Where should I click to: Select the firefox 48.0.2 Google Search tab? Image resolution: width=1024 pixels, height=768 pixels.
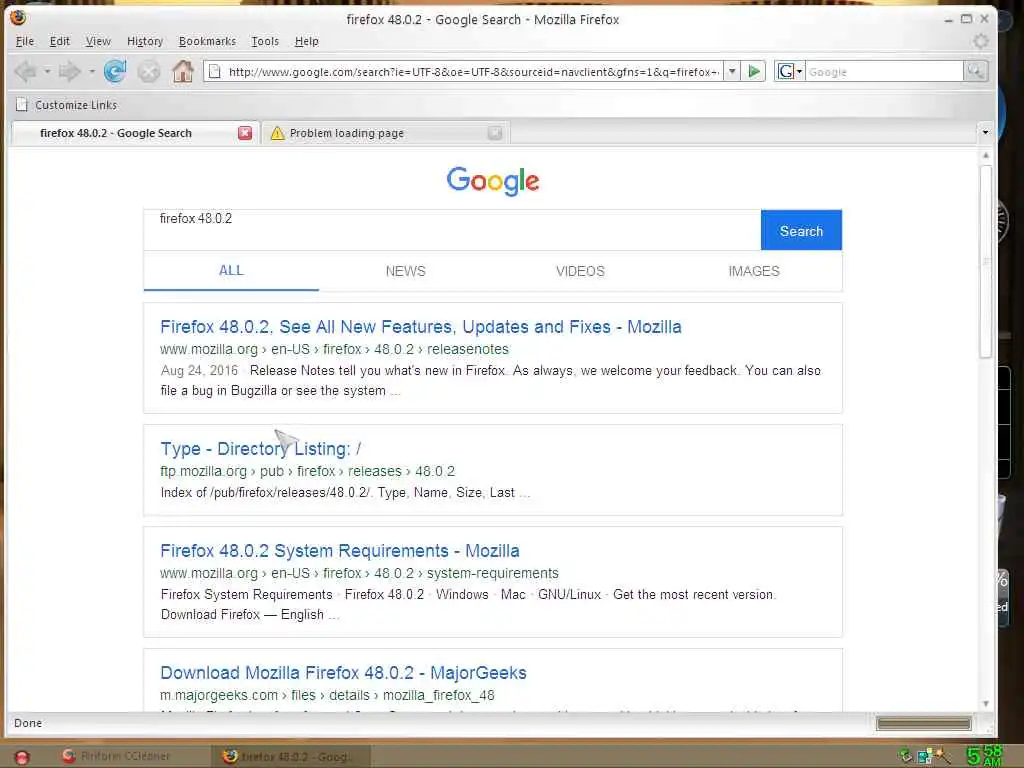point(135,133)
